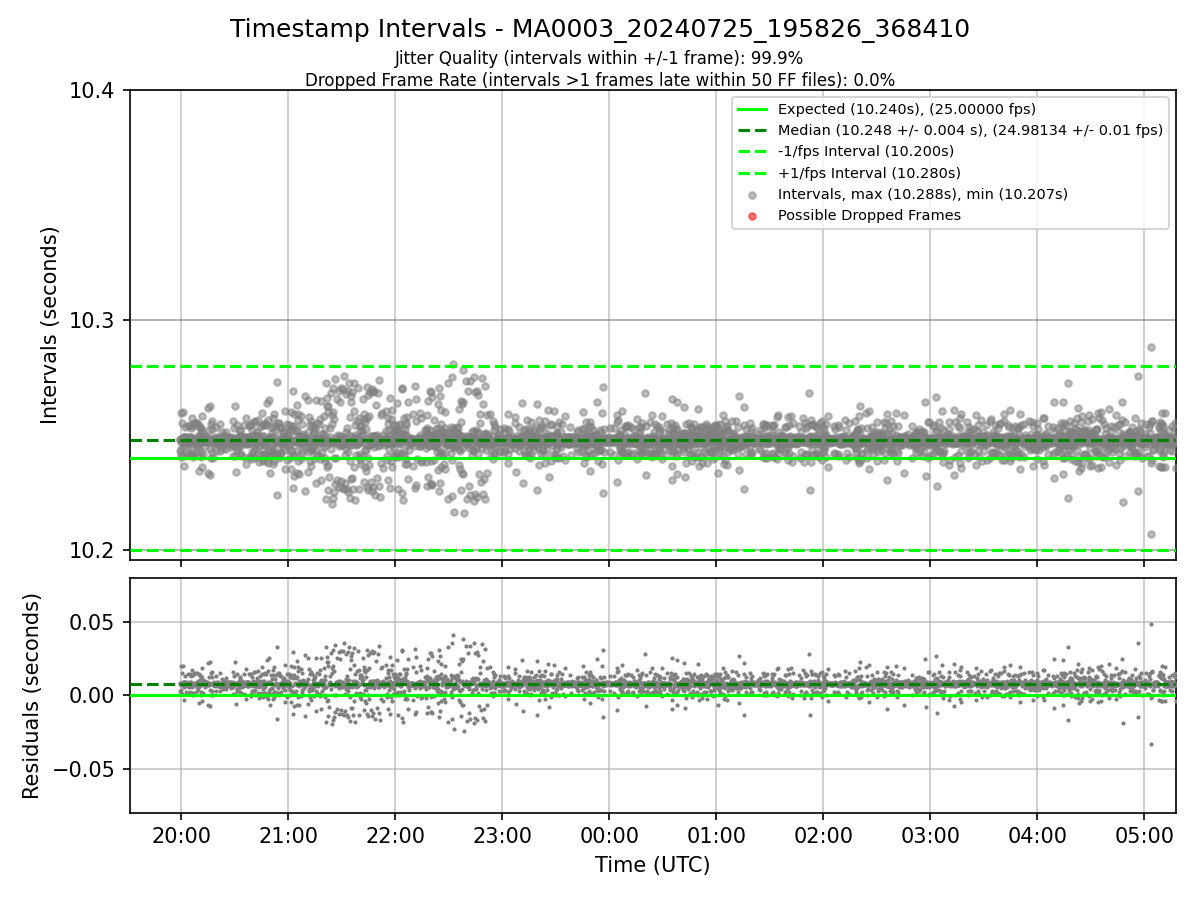Click the legend entry 'Expected (10.240s), (25.00000 fps)'
Viewport: 1200px width, 900px height.
point(906,109)
